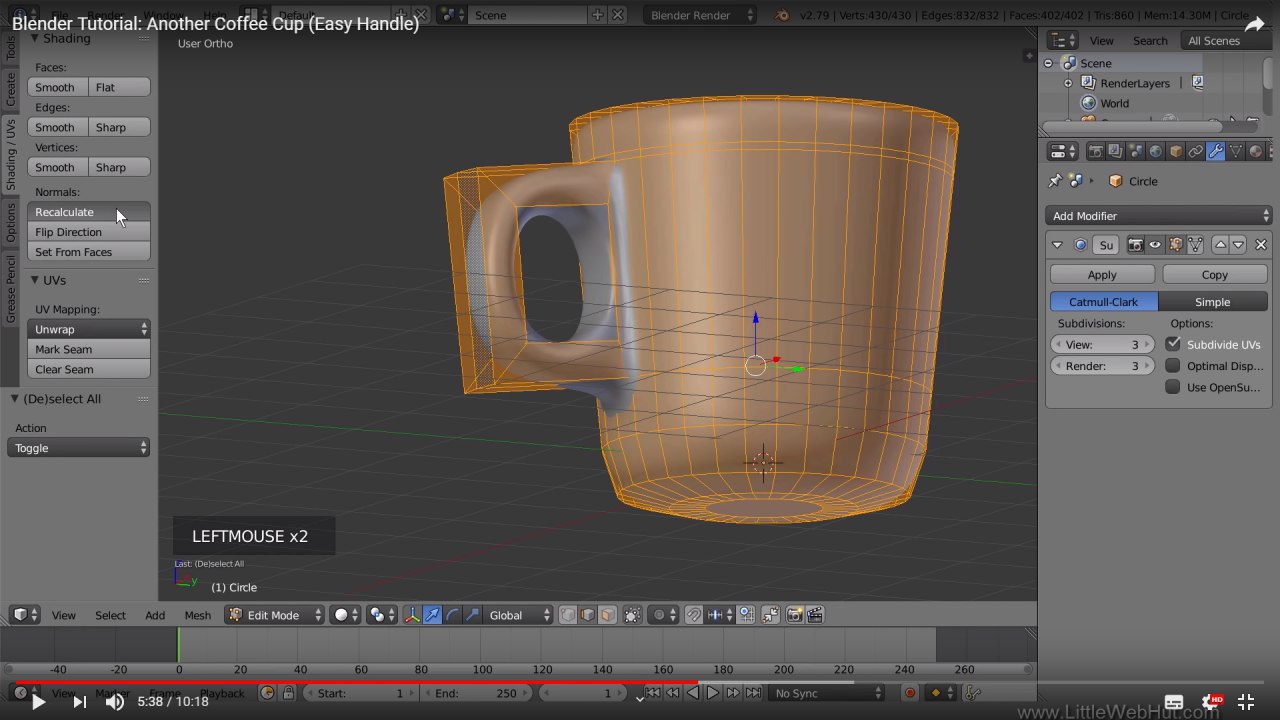Open the 3D view editor type selector
This screenshot has height=720, width=1280.
pos(24,615)
